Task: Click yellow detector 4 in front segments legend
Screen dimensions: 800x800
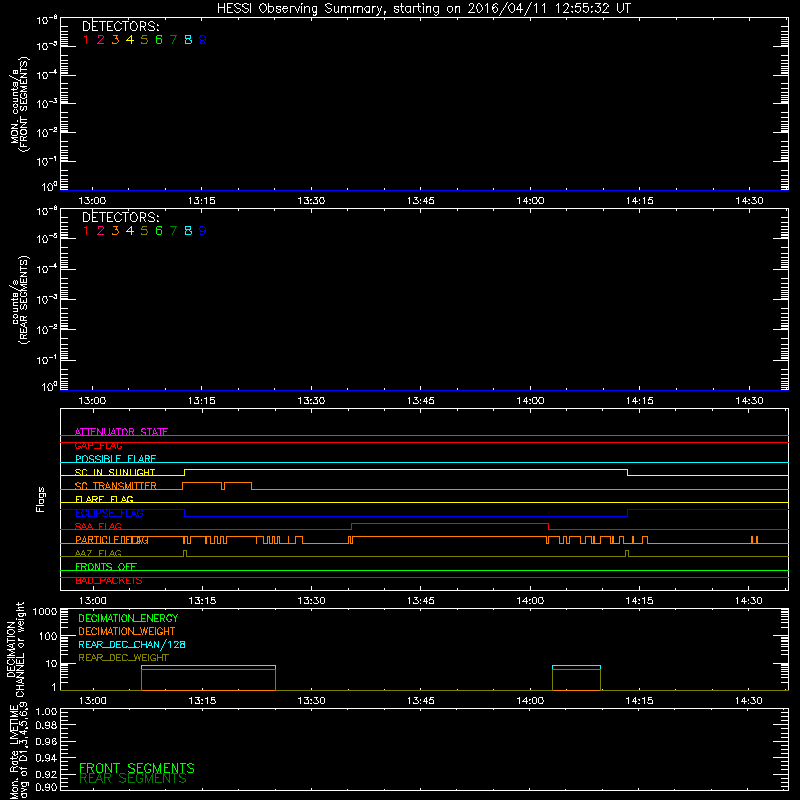Action: tap(130, 40)
